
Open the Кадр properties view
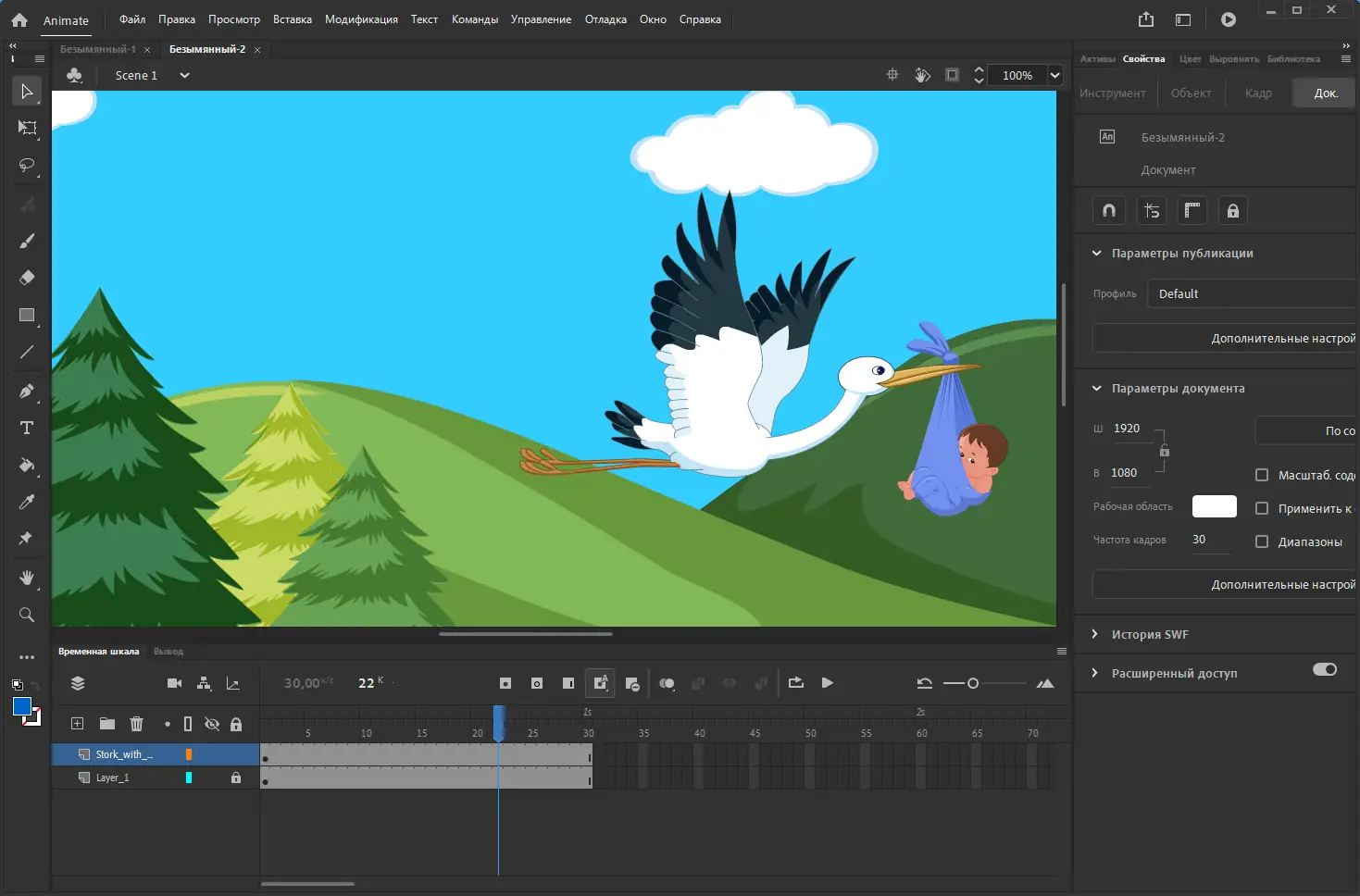click(1257, 93)
